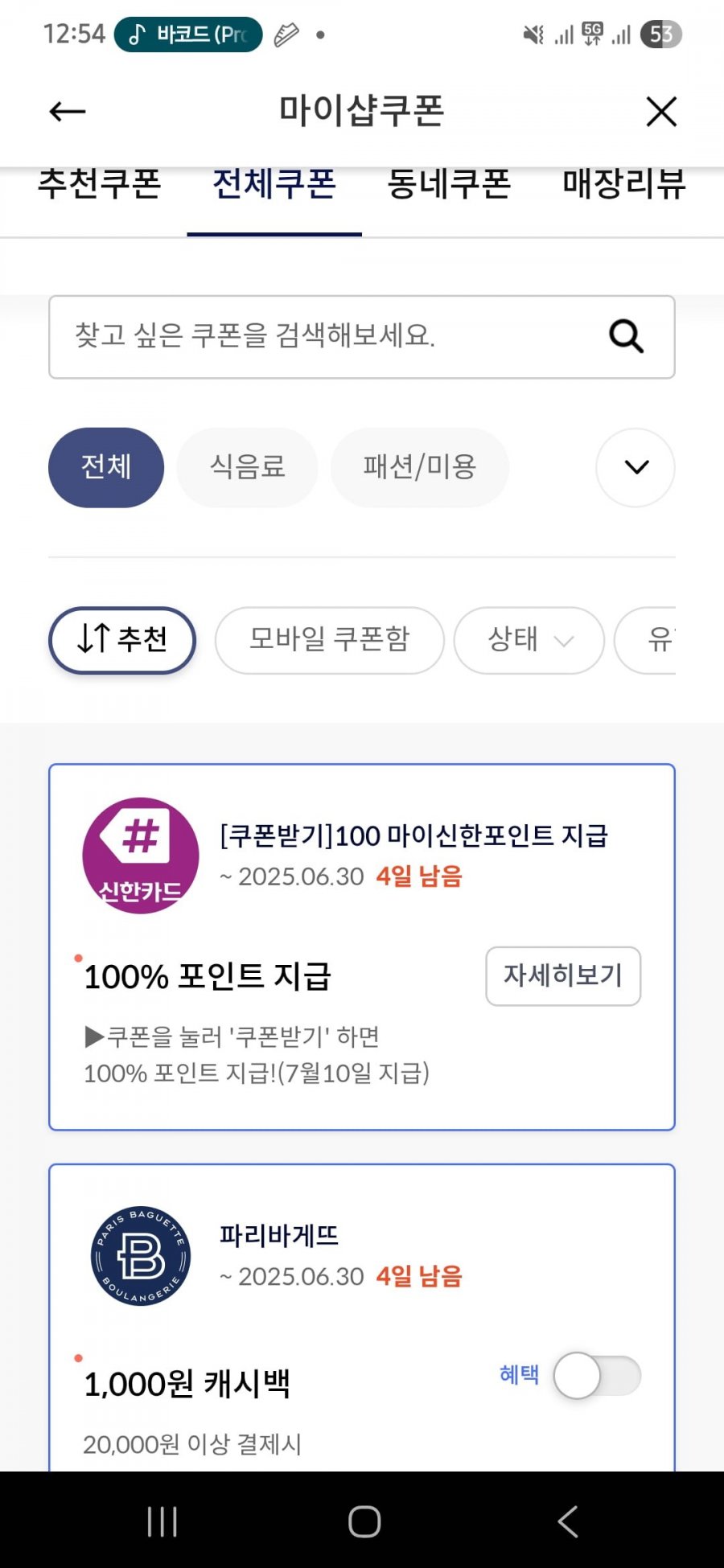The image size is (724, 1568).
Task: Click the 자세히보기 button
Action: (563, 975)
